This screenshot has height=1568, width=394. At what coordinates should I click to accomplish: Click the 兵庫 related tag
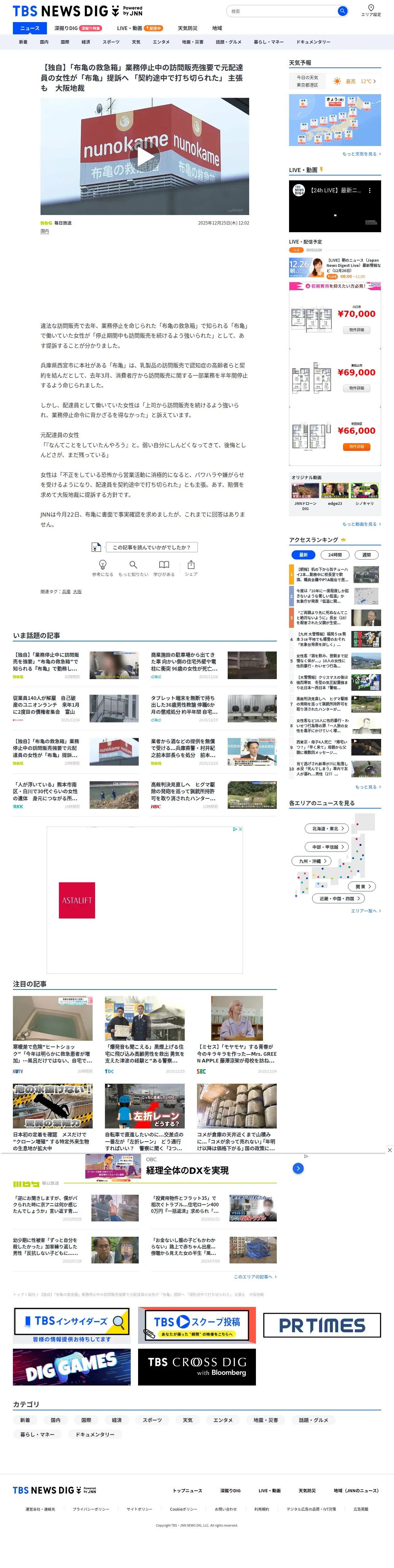tap(66, 592)
